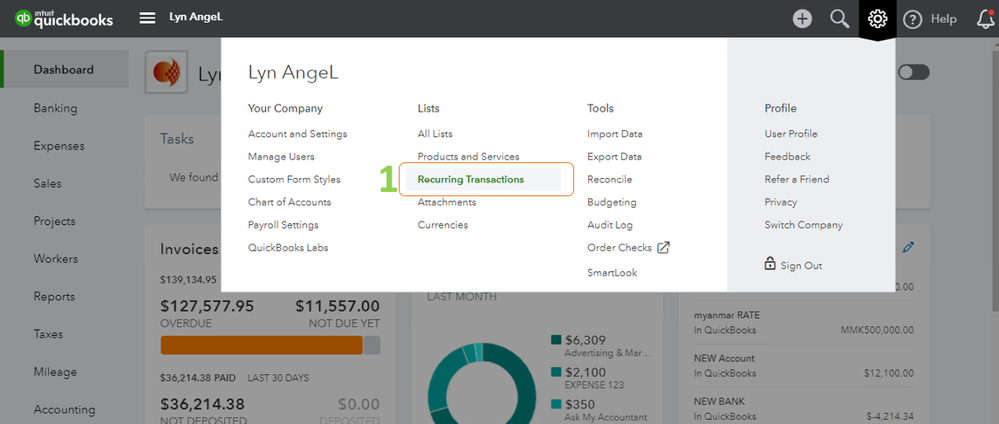Image resolution: width=999 pixels, height=424 pixels.
Task: Click the $127,577.95 overdue amount
Action: 207,307
